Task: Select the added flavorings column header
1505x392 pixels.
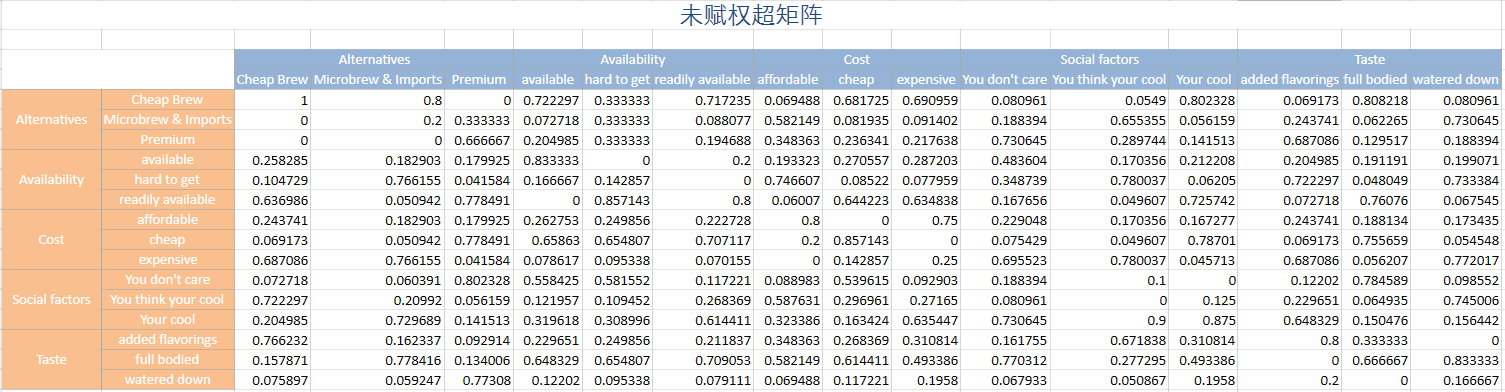Action: tap(1289, 80)
